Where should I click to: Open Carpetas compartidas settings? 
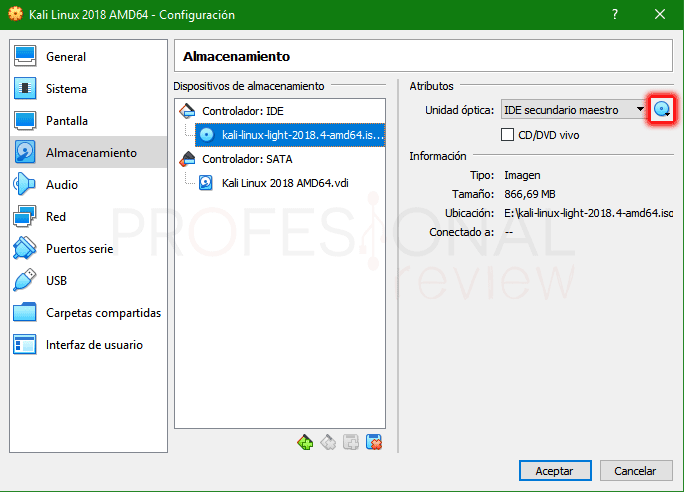pyautogui.click(x=88, y=313)
